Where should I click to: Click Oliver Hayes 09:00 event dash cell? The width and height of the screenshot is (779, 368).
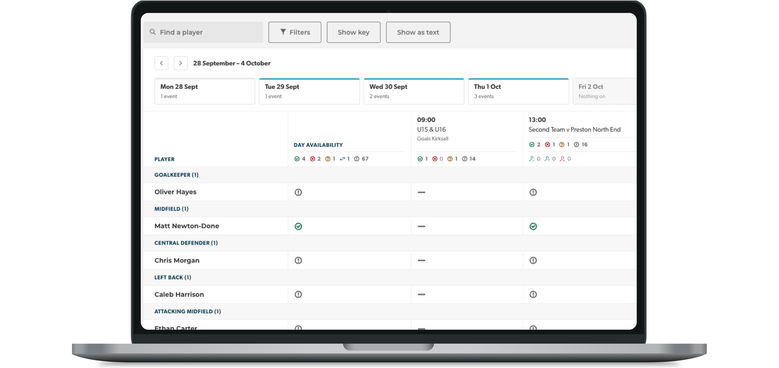[421, 192]
